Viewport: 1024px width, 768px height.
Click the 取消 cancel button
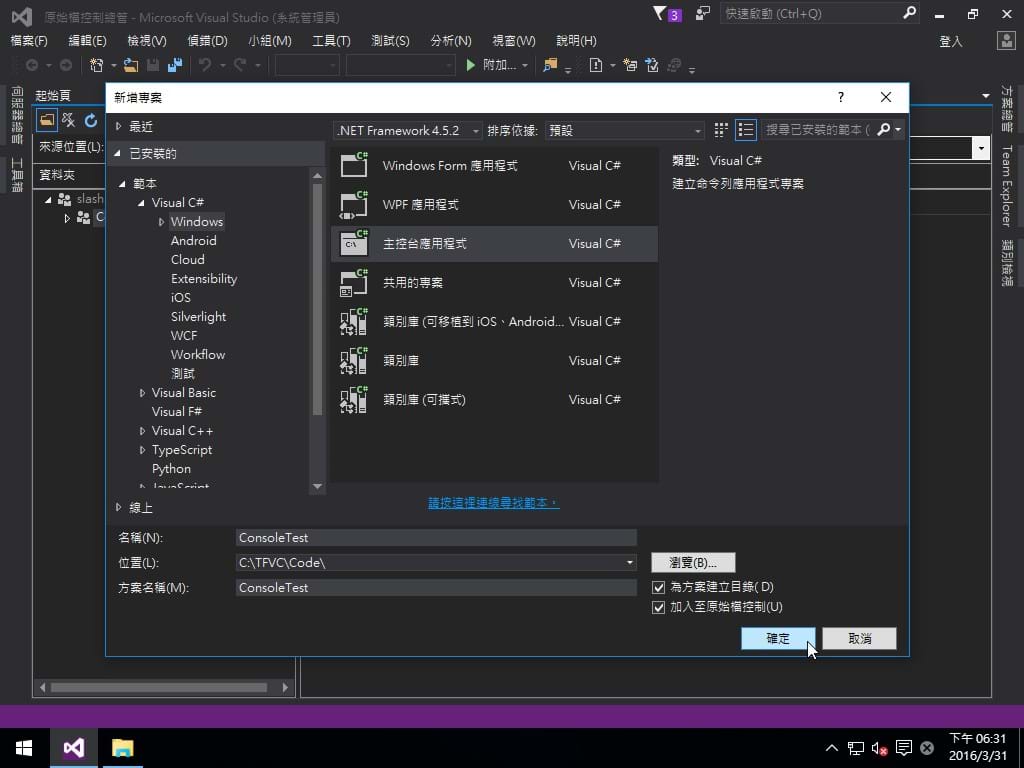click(859, 638)
